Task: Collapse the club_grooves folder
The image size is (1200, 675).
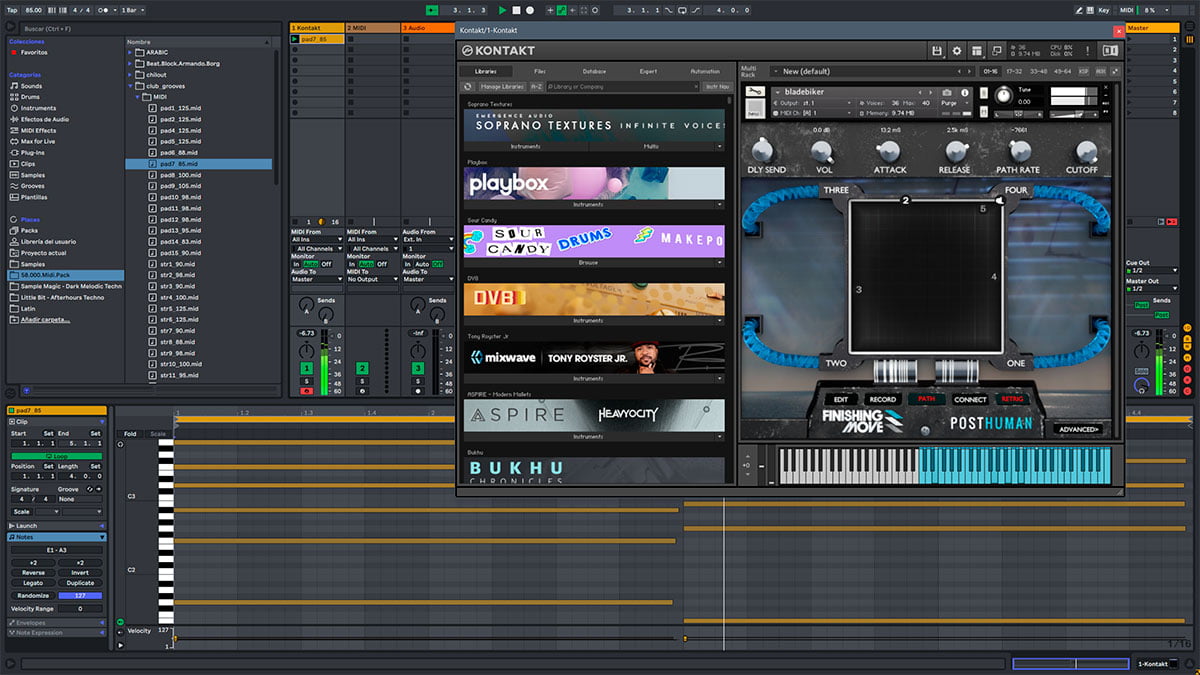Action: 131,86
